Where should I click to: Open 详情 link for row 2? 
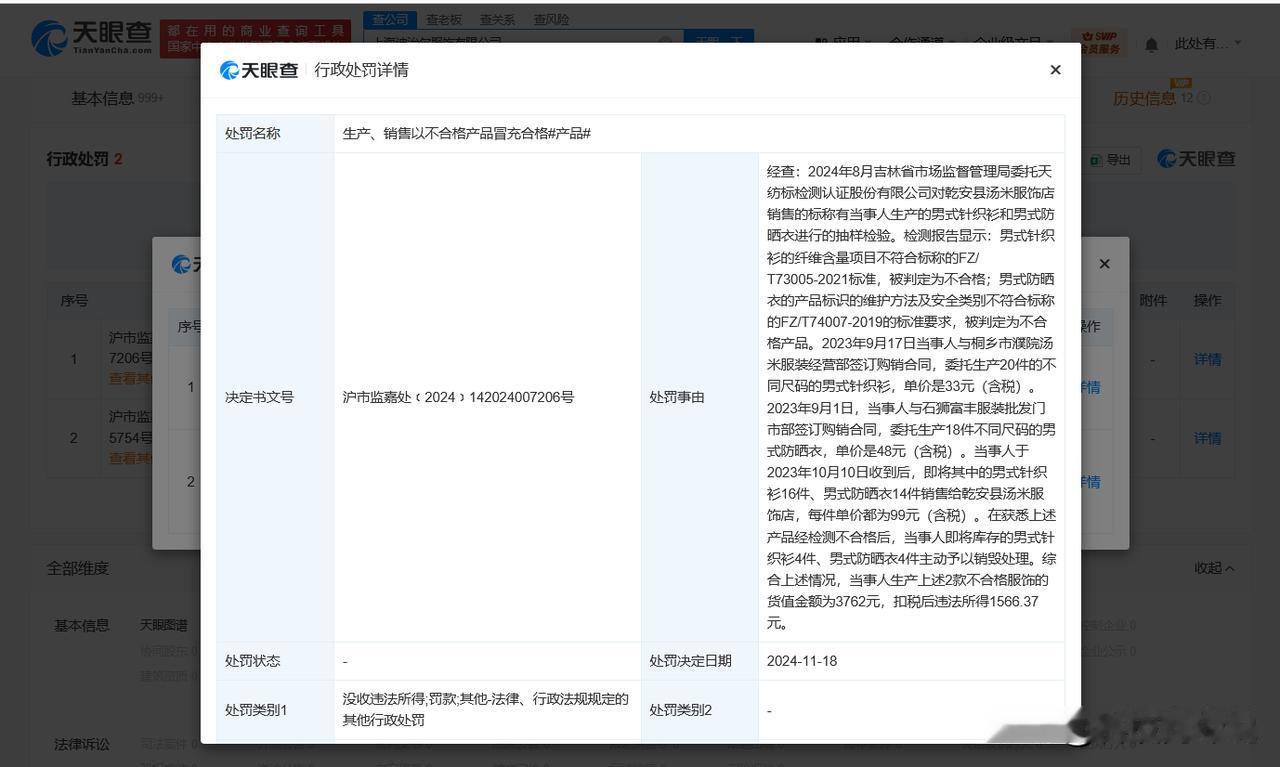coord(1207,438)
